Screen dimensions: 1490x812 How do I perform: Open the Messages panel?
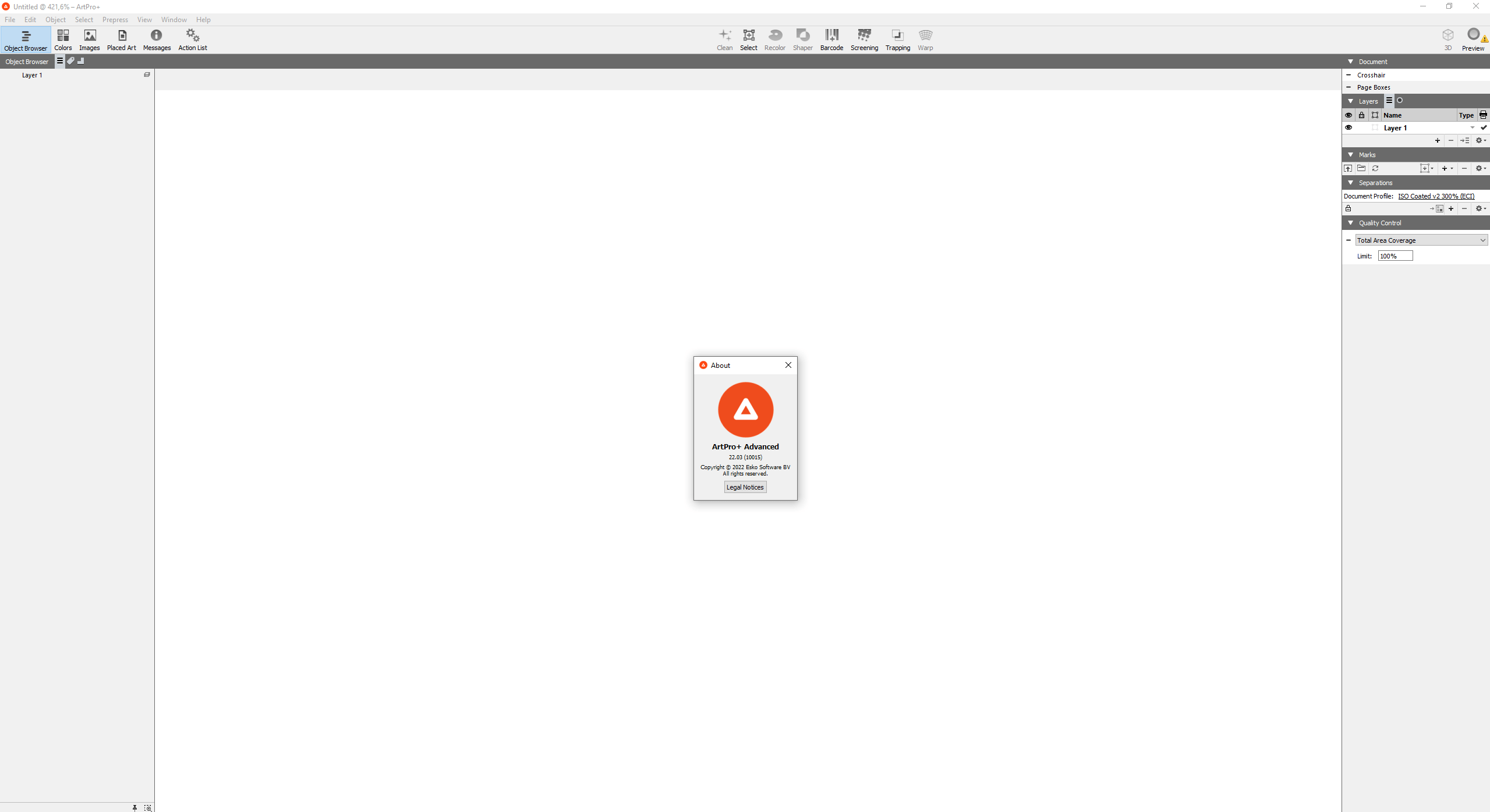coord(157,40)
